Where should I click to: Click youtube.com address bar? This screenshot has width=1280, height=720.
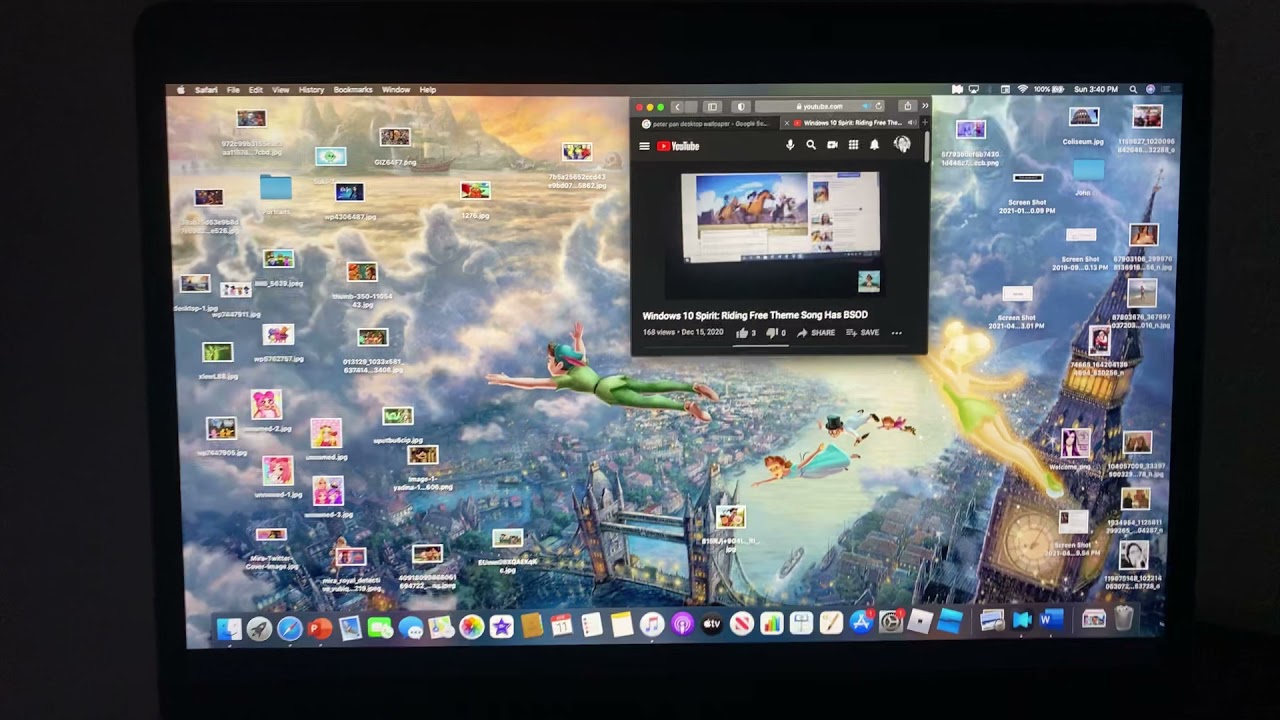(x=821, y=106)
